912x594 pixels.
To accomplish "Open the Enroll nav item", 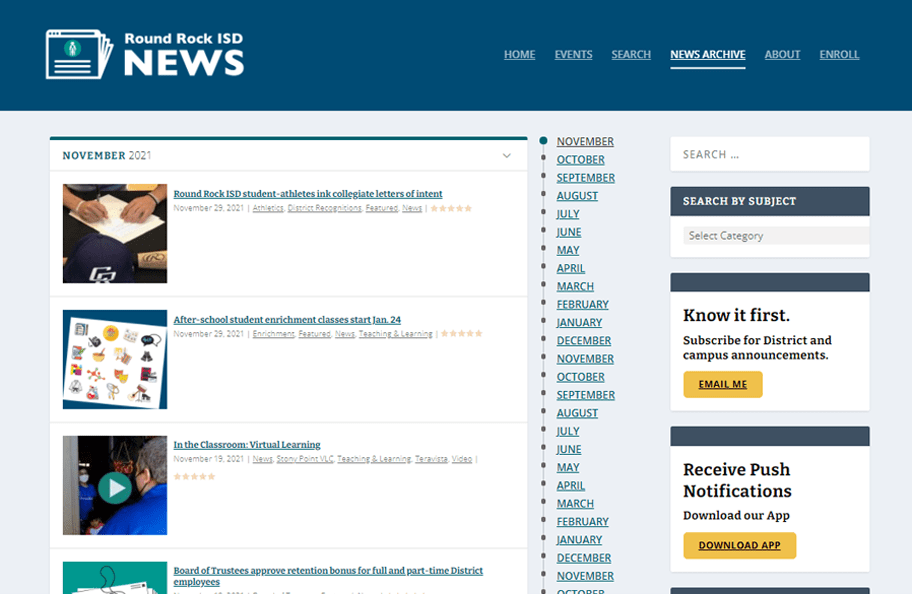I will tap(839, 54).
